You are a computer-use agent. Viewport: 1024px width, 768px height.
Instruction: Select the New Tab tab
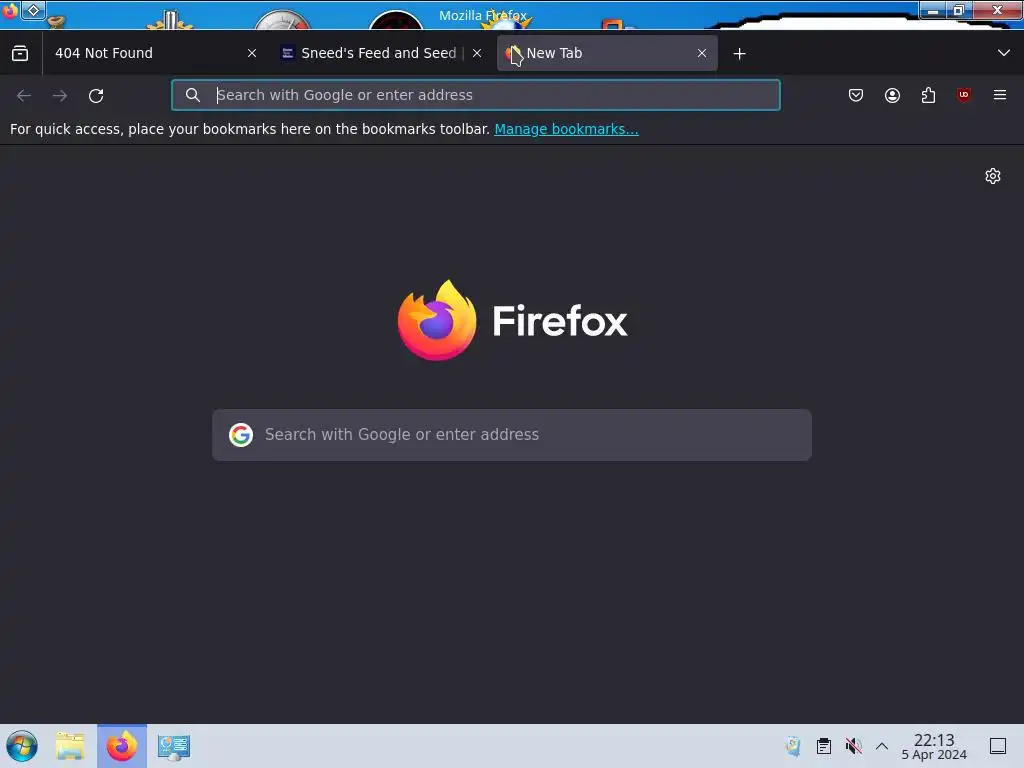pyautogui.click(x=607, y=53)
